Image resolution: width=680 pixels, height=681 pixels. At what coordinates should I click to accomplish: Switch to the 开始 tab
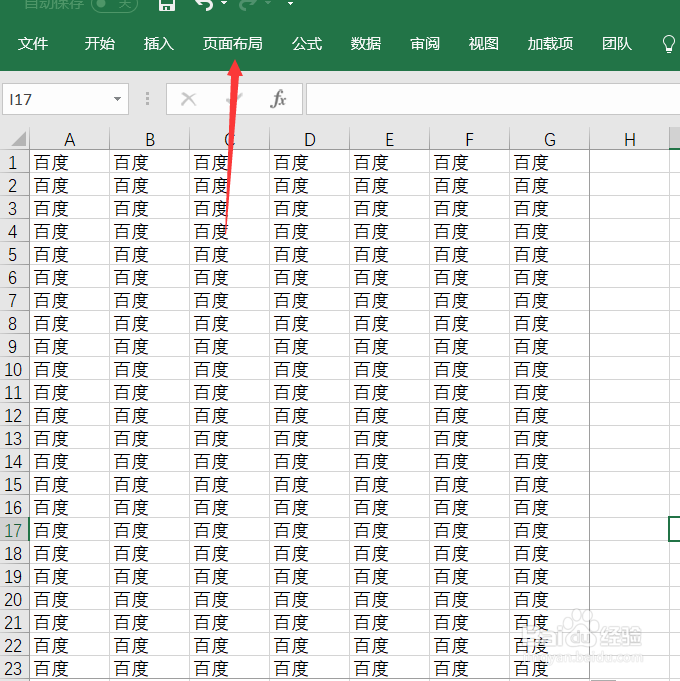(99, 44)
